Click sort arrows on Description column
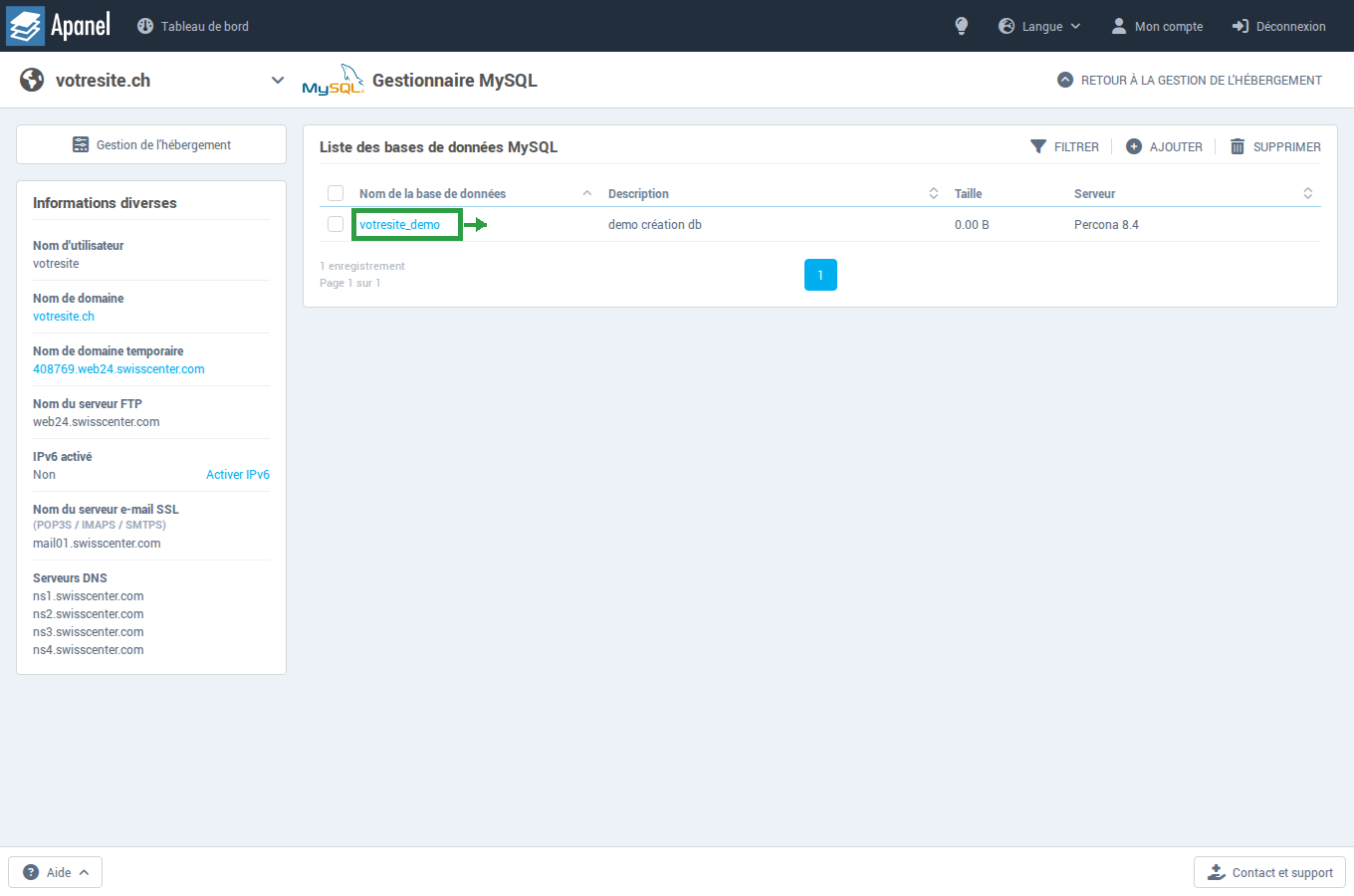1354x896 pixels. pyautogui.click(x=934, y=193)
